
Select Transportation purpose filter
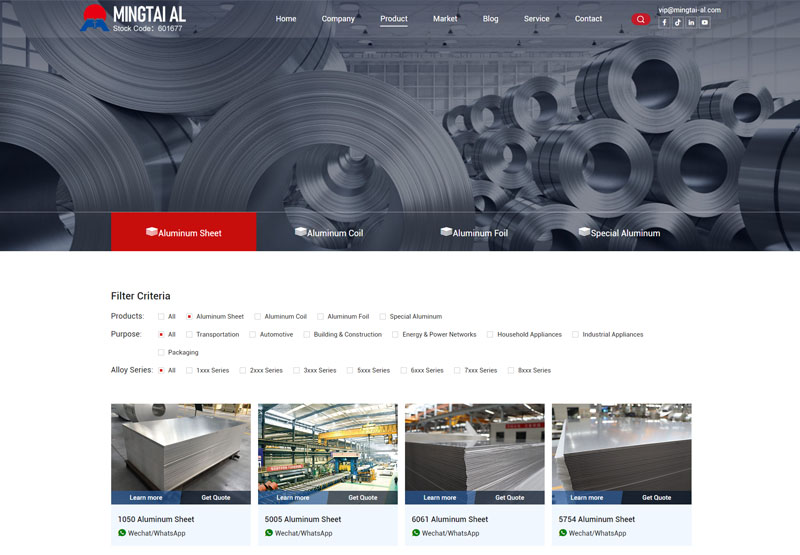190,335
